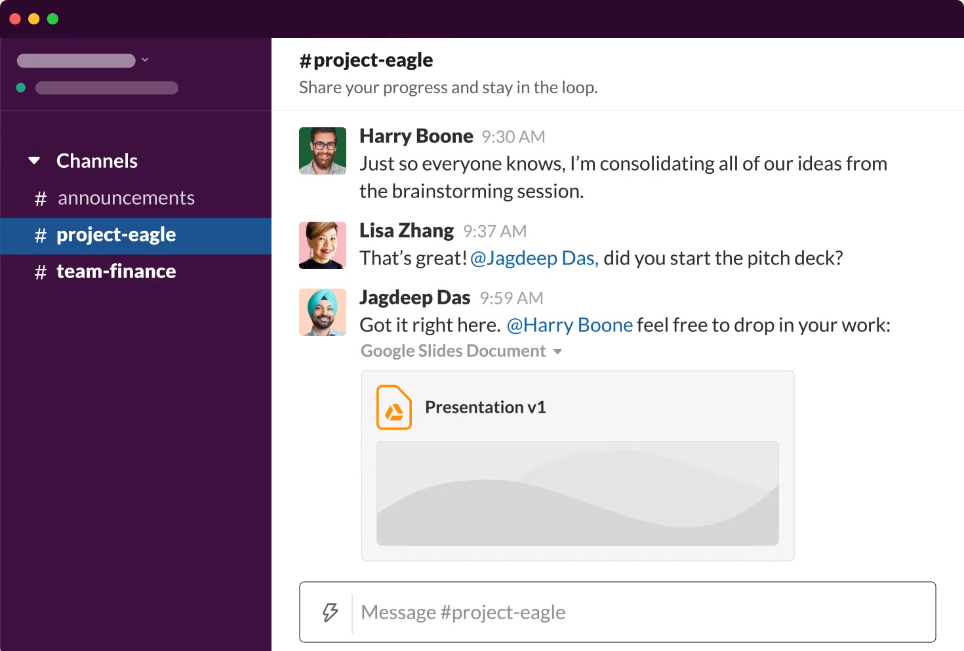
Task: Click the channel topic description text
Action: [x=448, y=87]
